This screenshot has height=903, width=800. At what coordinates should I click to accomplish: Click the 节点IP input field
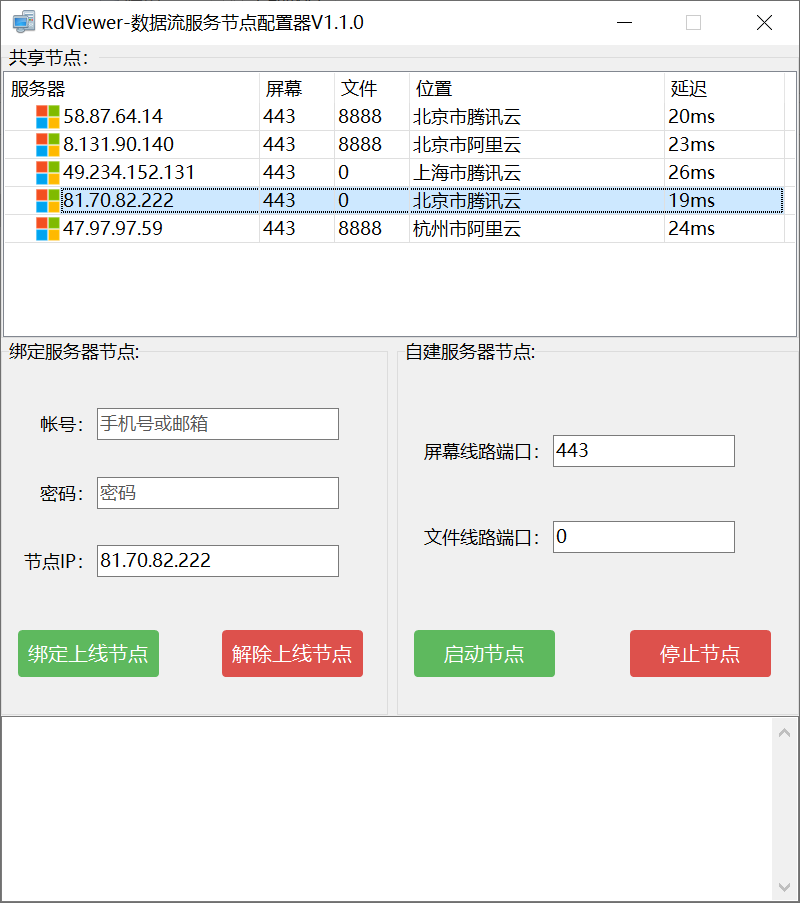click(218, 561)
